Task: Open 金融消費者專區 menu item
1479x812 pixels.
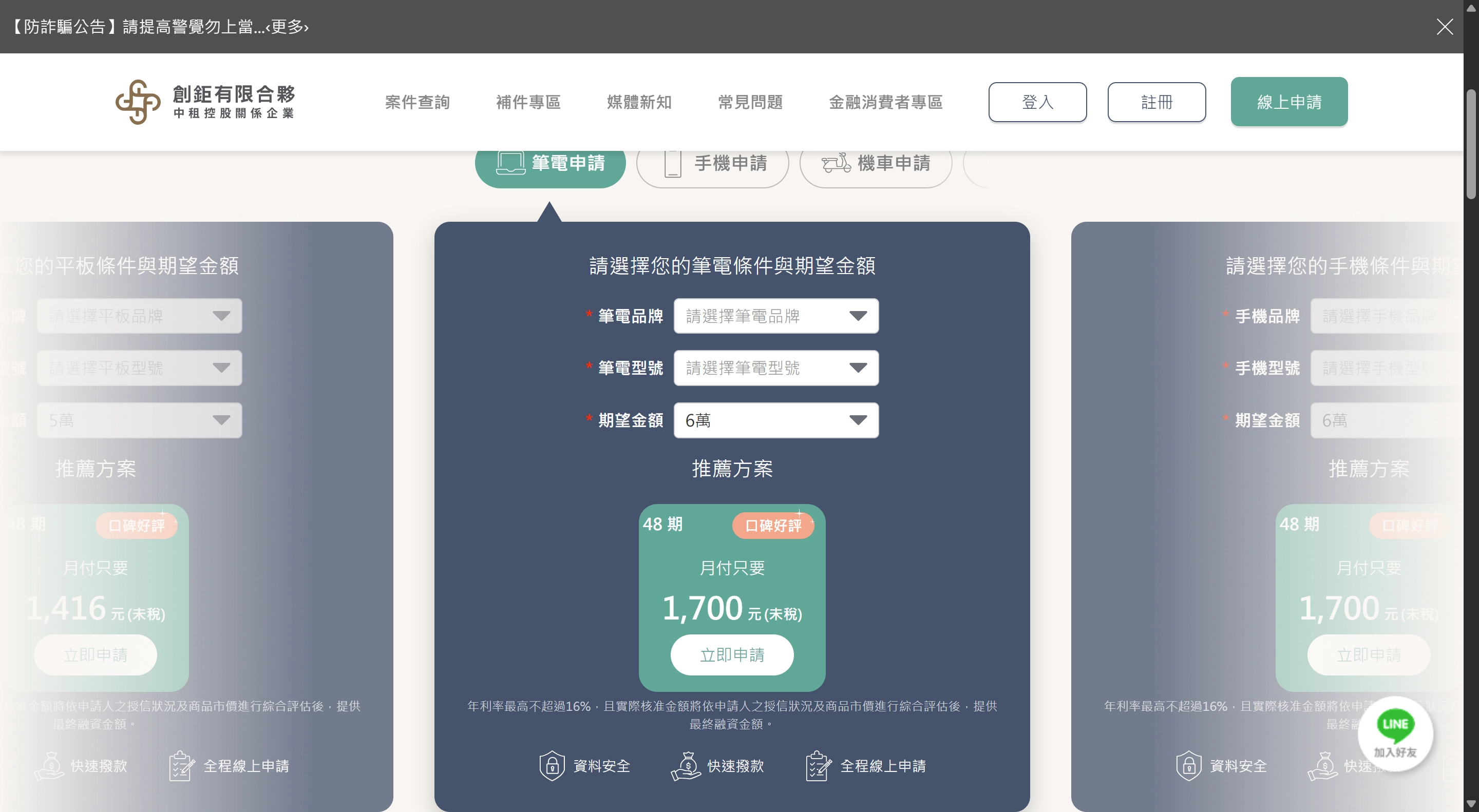Action: tap(885, 102)
